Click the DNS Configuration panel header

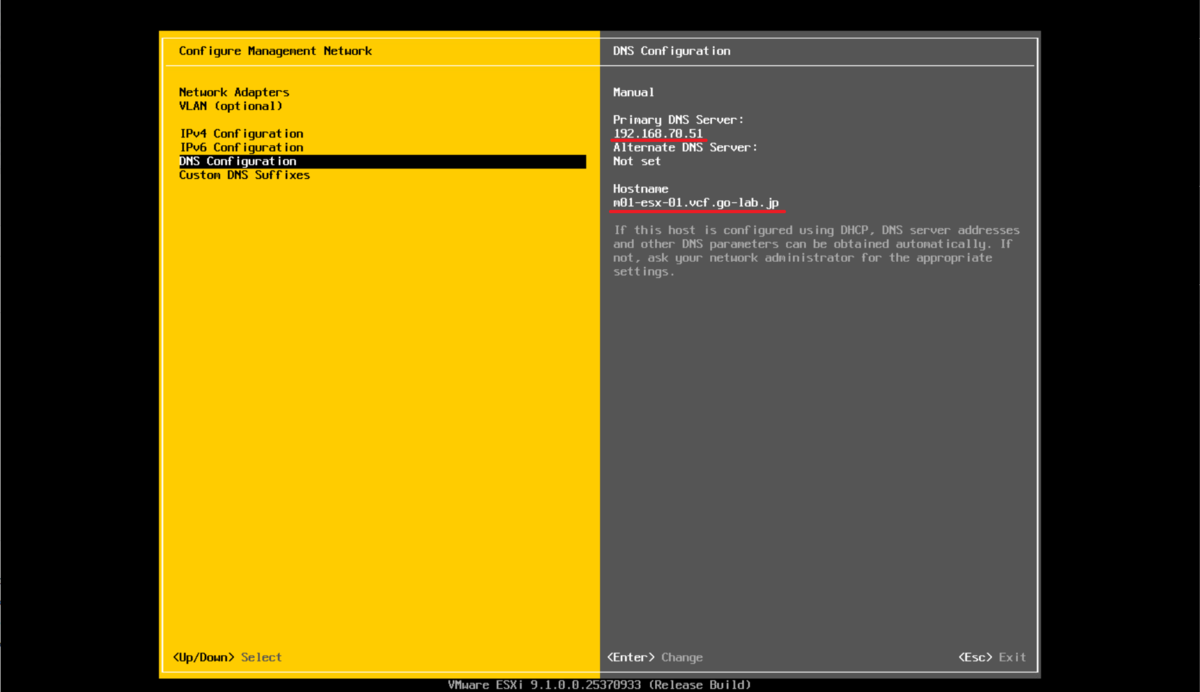[x=672, y=51]
